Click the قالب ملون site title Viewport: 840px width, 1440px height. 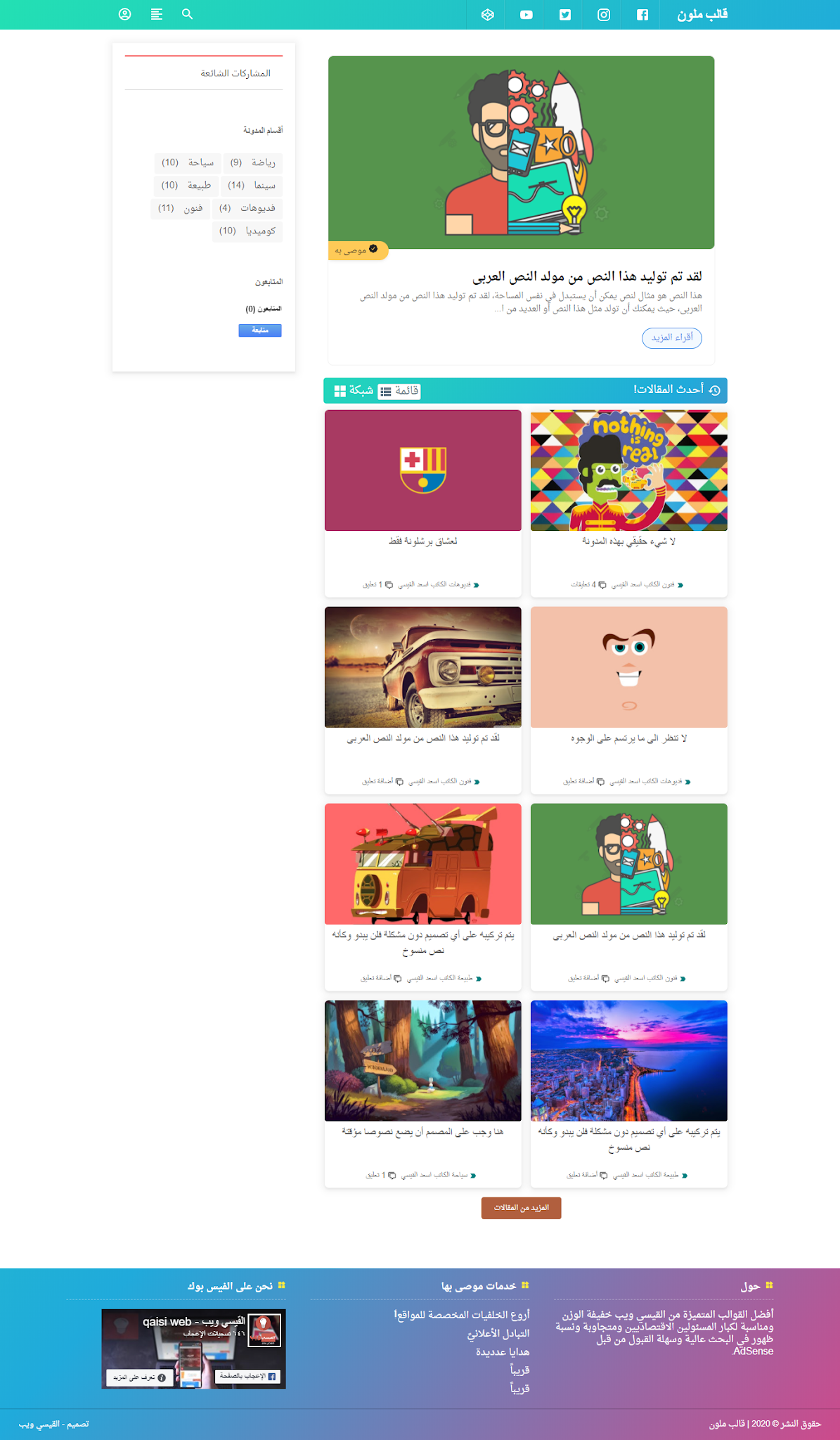click(702, 15)
